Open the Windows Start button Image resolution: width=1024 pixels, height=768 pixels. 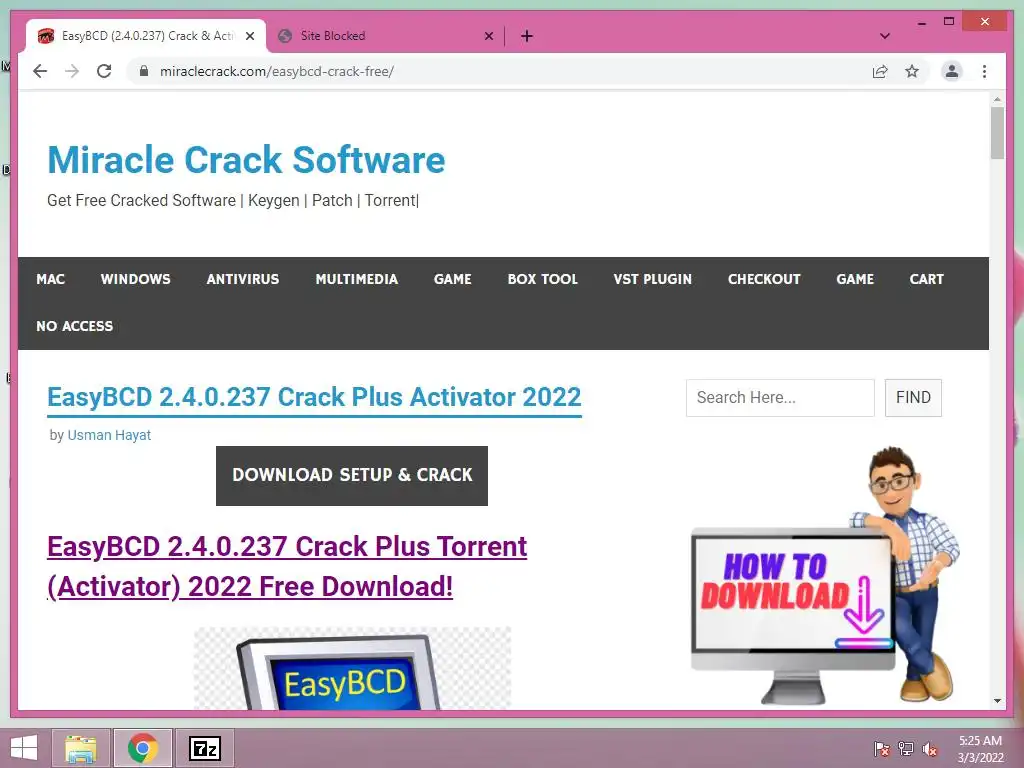pyautogui.click(x=24, y=748)
